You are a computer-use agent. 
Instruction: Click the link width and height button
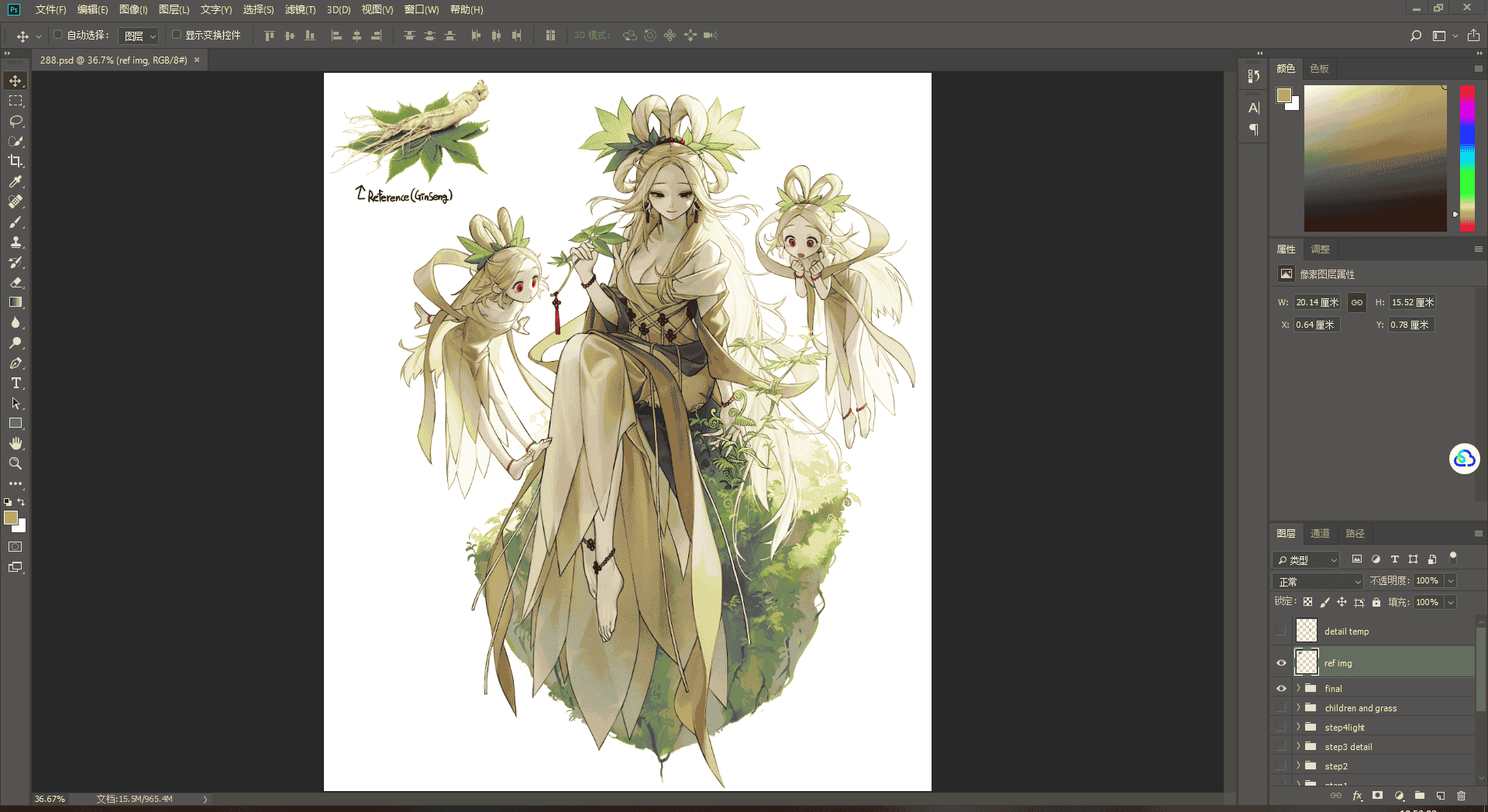(1357, 303)
